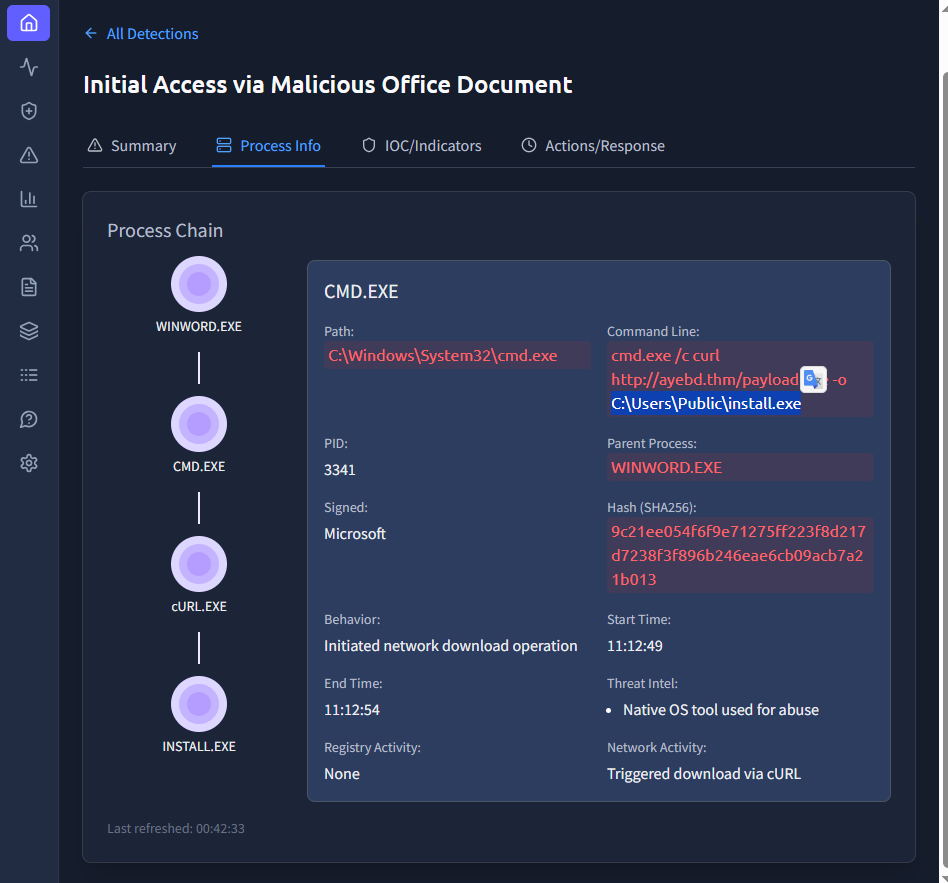
Task: Click the http://ayebd.thm/payload URL text
Action: [705, 380]
